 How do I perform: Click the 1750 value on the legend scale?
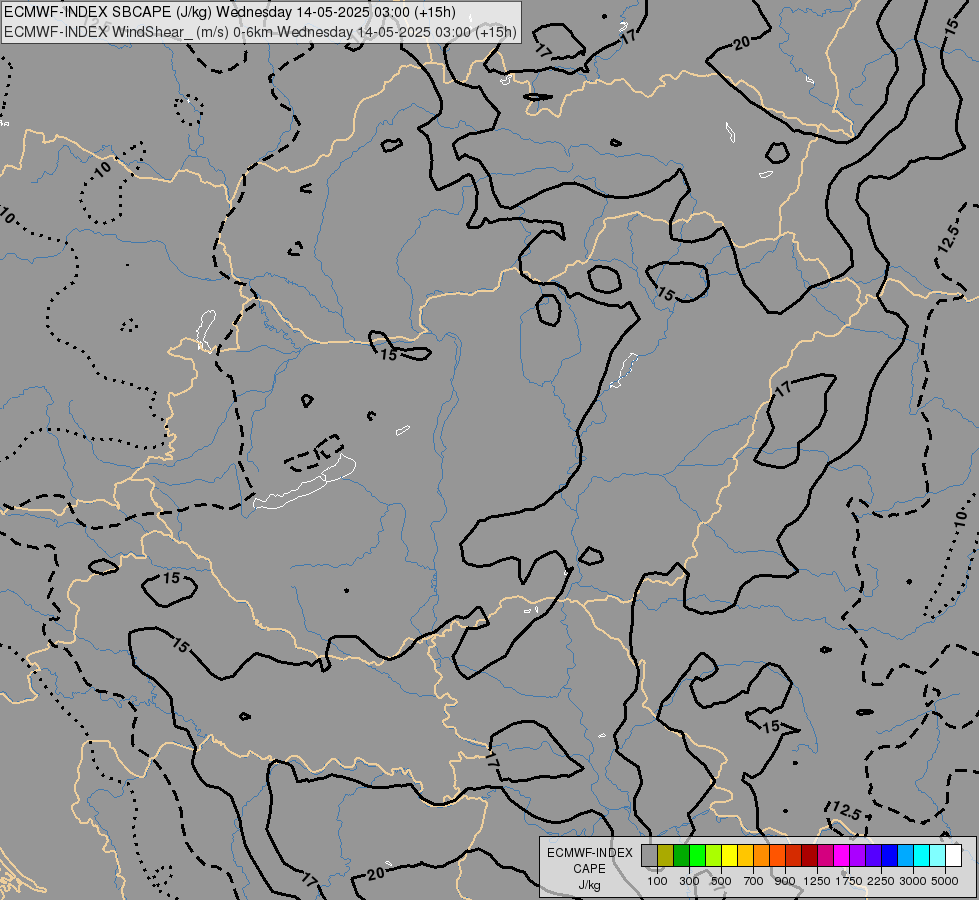pyautogui.click(x=849, y=881)
